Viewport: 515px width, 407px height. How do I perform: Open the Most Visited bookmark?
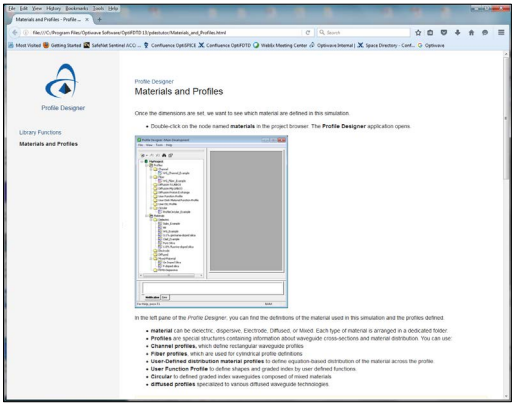(x=25, y=45)
